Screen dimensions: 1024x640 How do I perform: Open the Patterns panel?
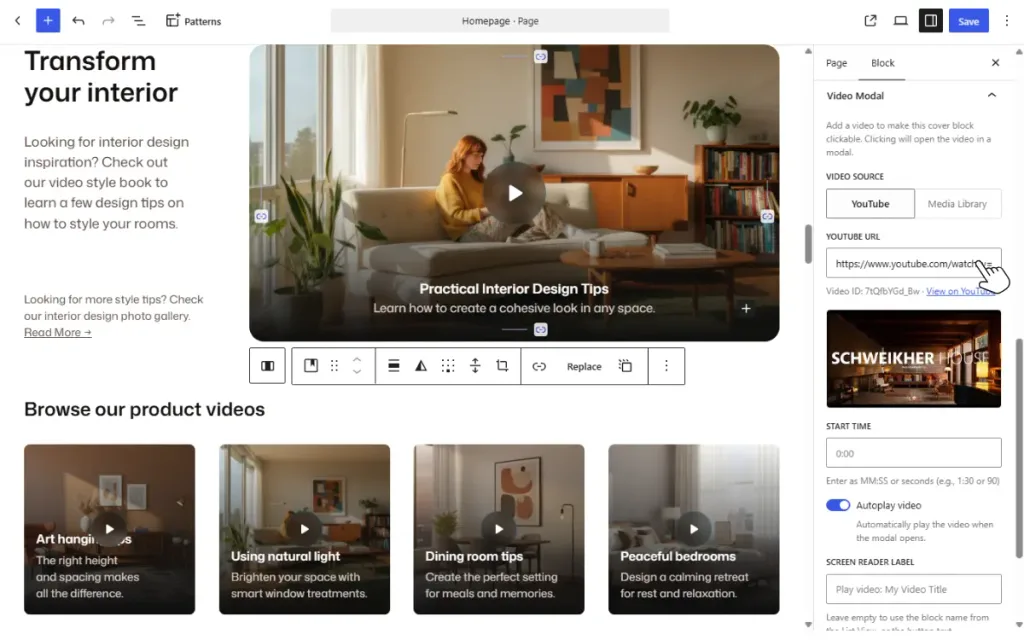(193, 21)
